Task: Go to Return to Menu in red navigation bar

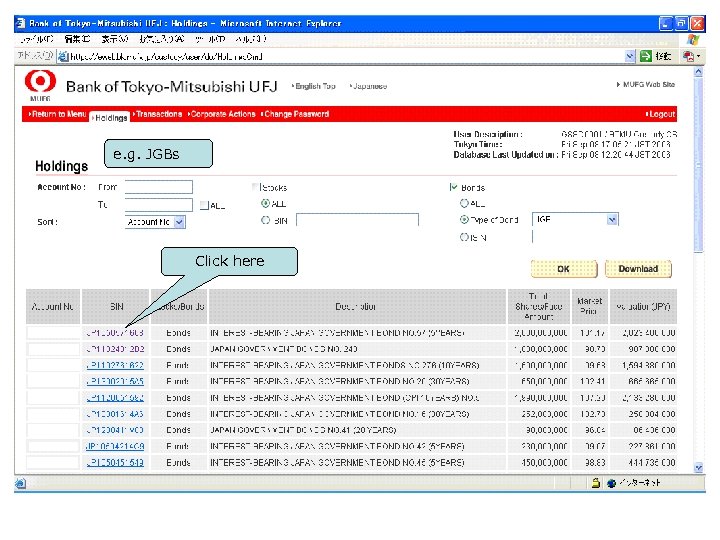Action: [x=57, y=114]
